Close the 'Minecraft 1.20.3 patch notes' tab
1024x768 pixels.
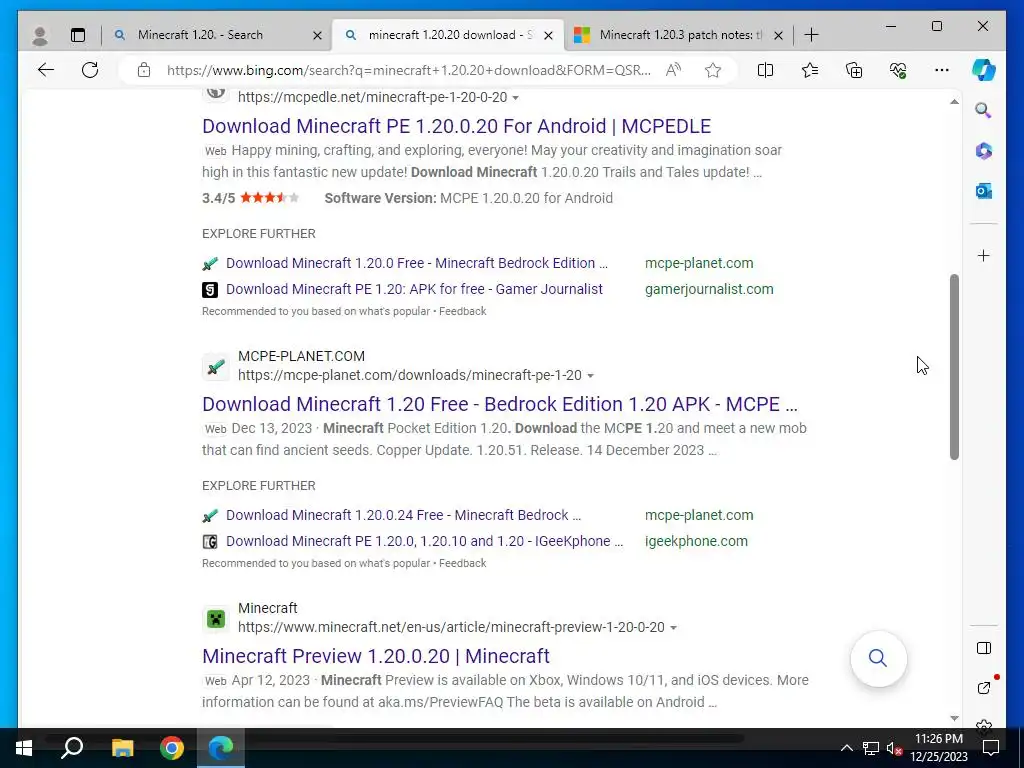click(x=778, y=35)
